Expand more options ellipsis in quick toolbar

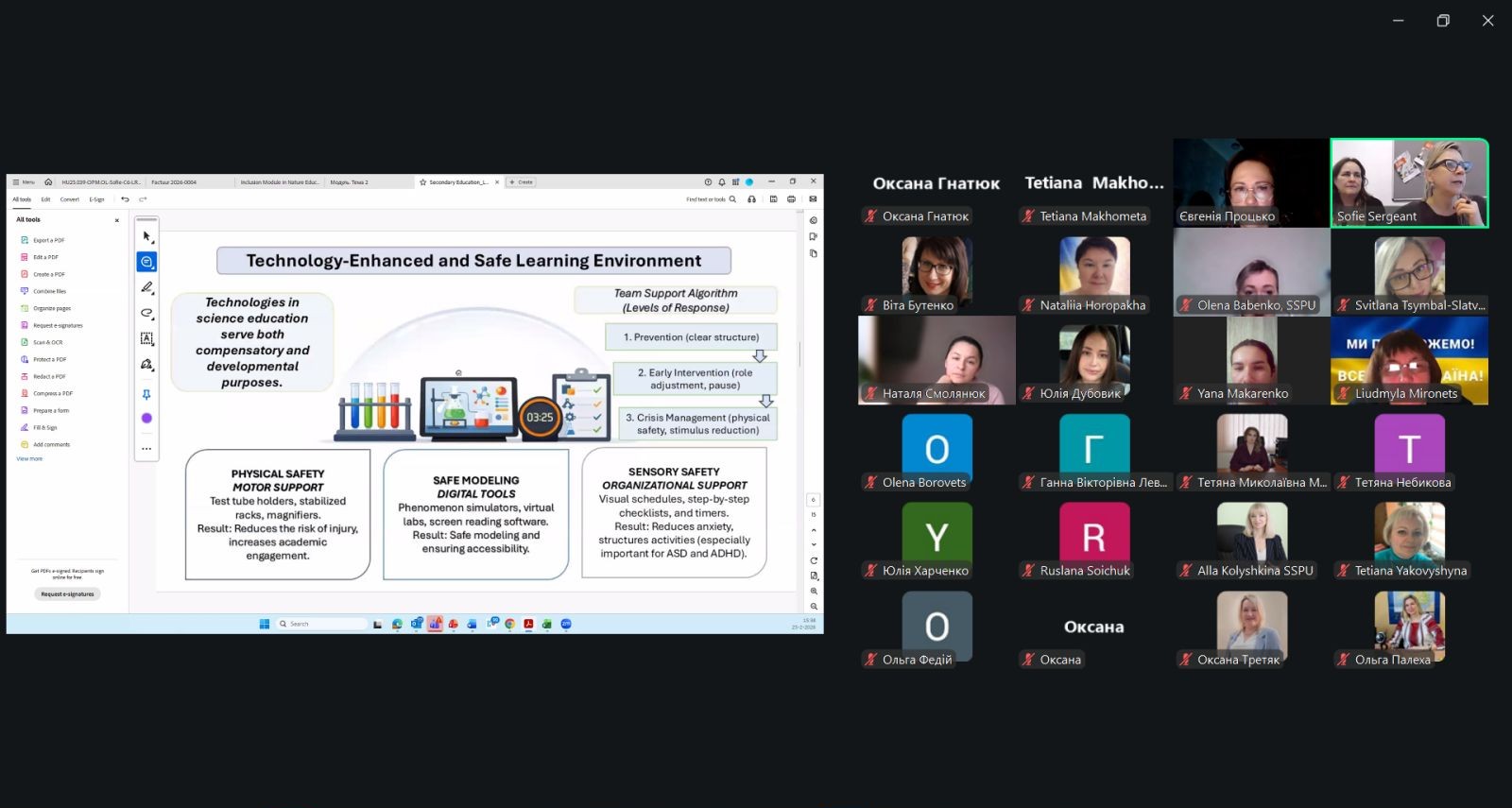(146, 449)
